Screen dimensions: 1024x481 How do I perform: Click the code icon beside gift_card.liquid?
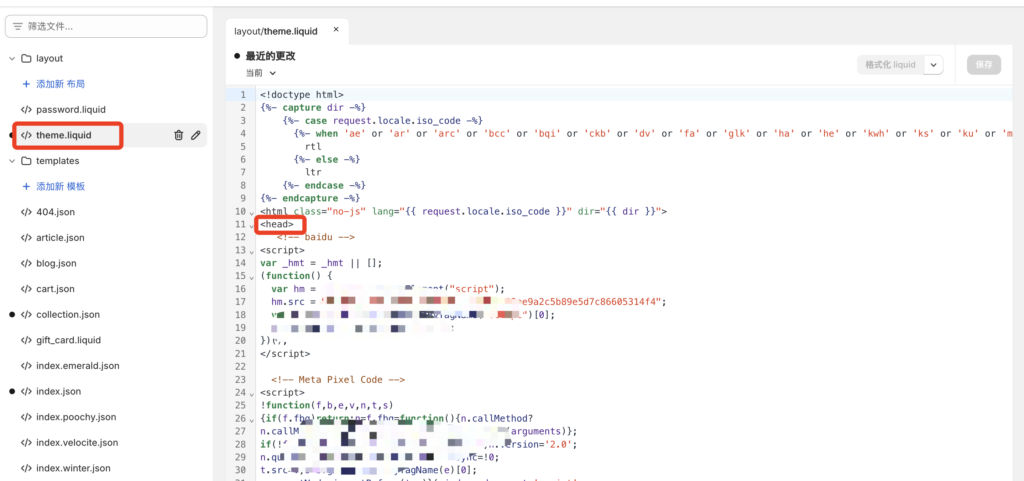[x=25, y=340]
